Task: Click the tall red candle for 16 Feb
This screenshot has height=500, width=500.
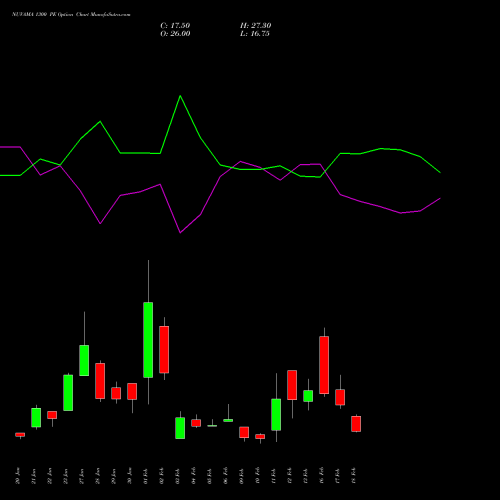Action: pos(324,365)
